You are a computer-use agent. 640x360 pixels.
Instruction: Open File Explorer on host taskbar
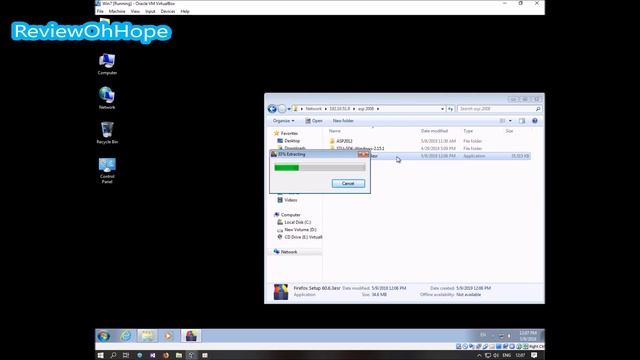tap(179, 356)
